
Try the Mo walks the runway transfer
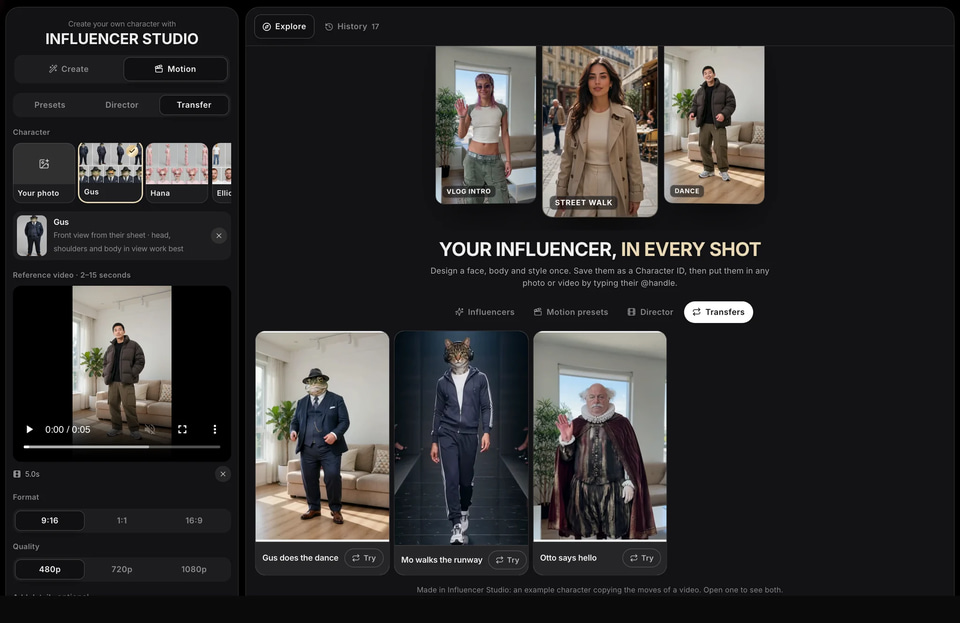(x=508, y=560)
